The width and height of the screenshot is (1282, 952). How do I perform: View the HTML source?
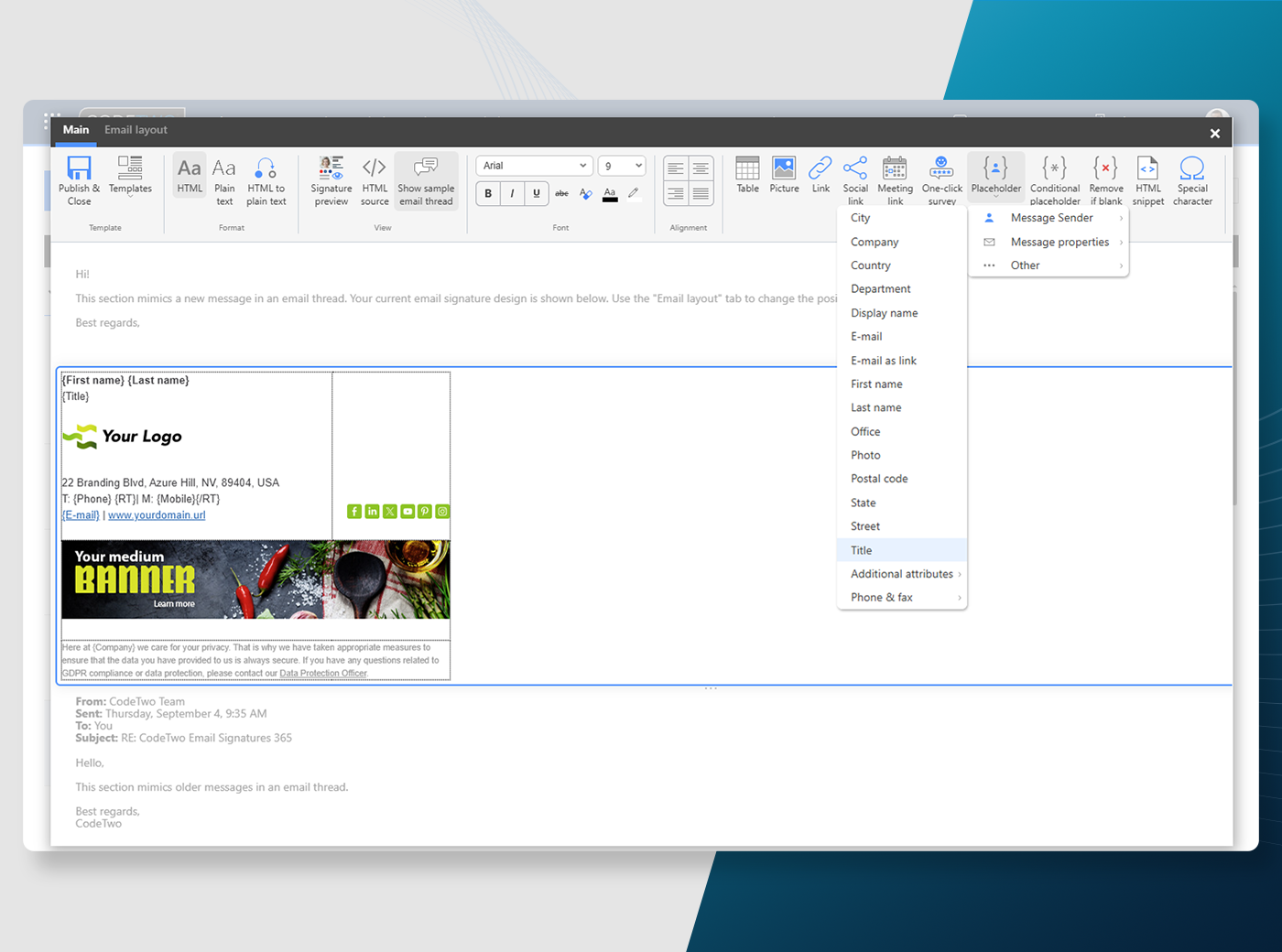pyautogui.click(x=375, y=181)
